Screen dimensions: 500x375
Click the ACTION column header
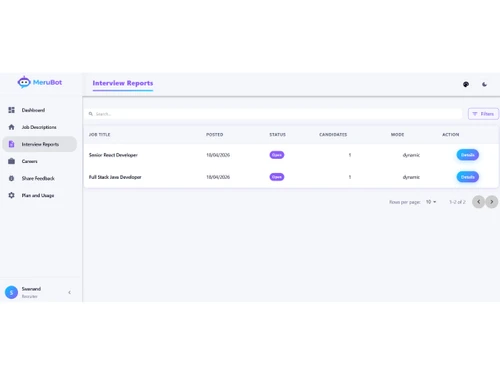451,135
